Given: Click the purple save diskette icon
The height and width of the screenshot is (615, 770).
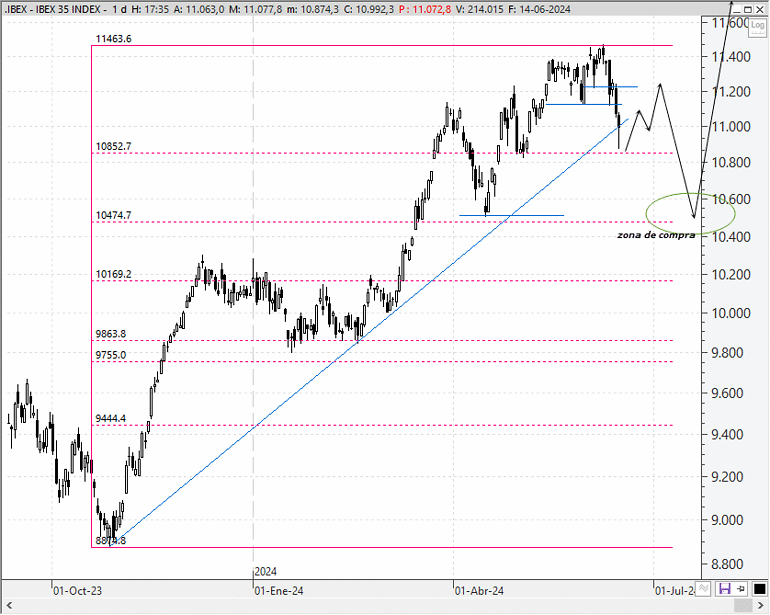Looking at the screenshot, I should [724, 588].
